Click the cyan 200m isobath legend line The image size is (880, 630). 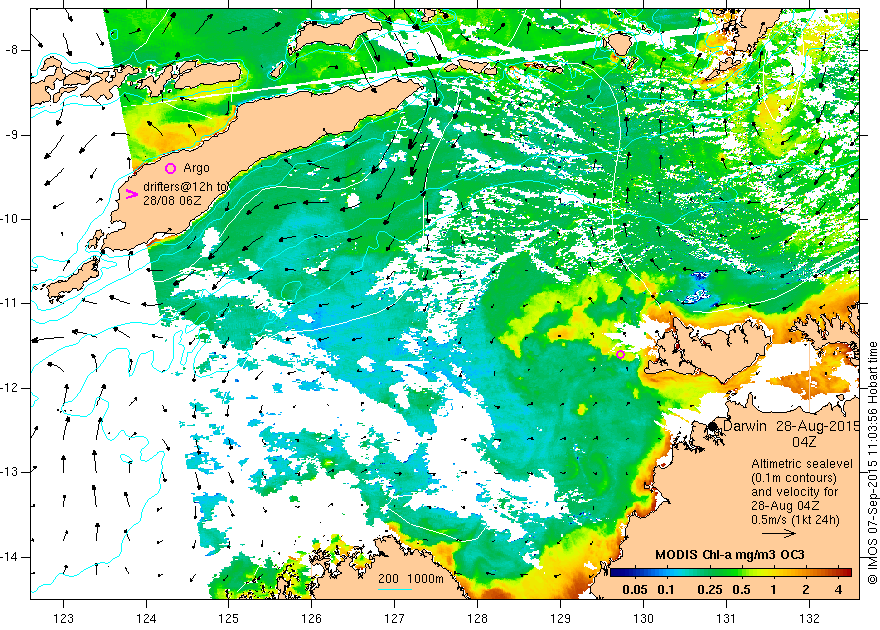click(x=395, y=589)
